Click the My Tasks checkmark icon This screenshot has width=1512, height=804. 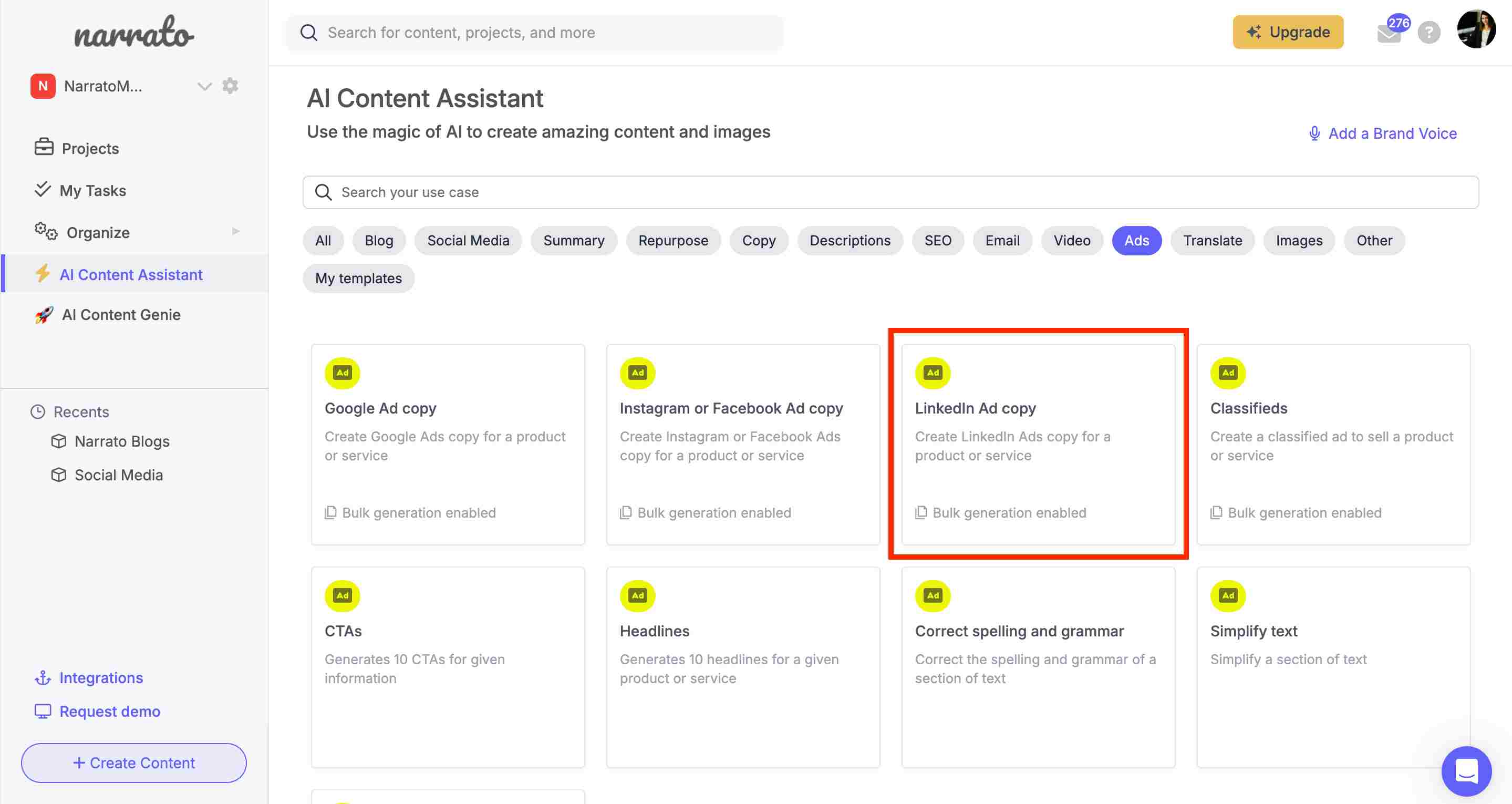coord(42,189)
